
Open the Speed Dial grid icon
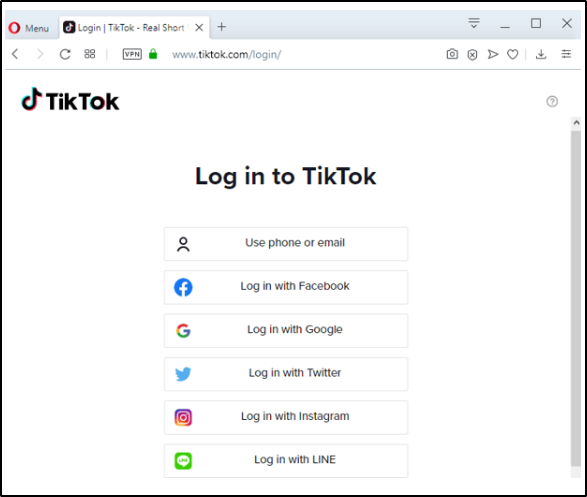pyautogui.click(x=89, y=54)
